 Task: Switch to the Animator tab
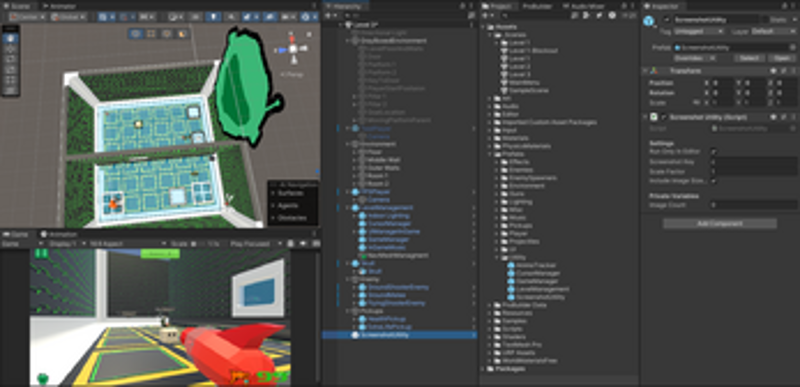pos(59,6)
